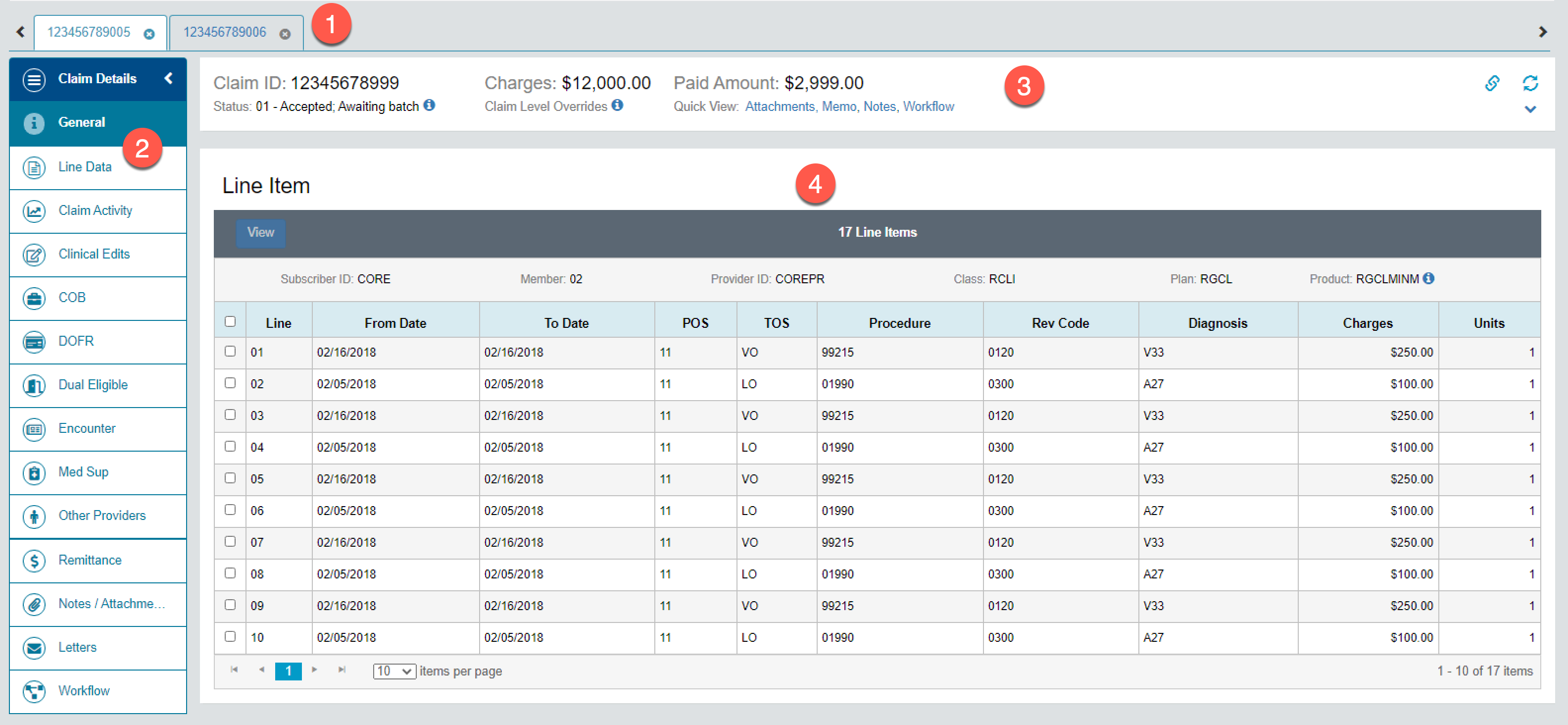
Task: Close the 123456789006 tab with its X icon
Action: pos(284,34)
